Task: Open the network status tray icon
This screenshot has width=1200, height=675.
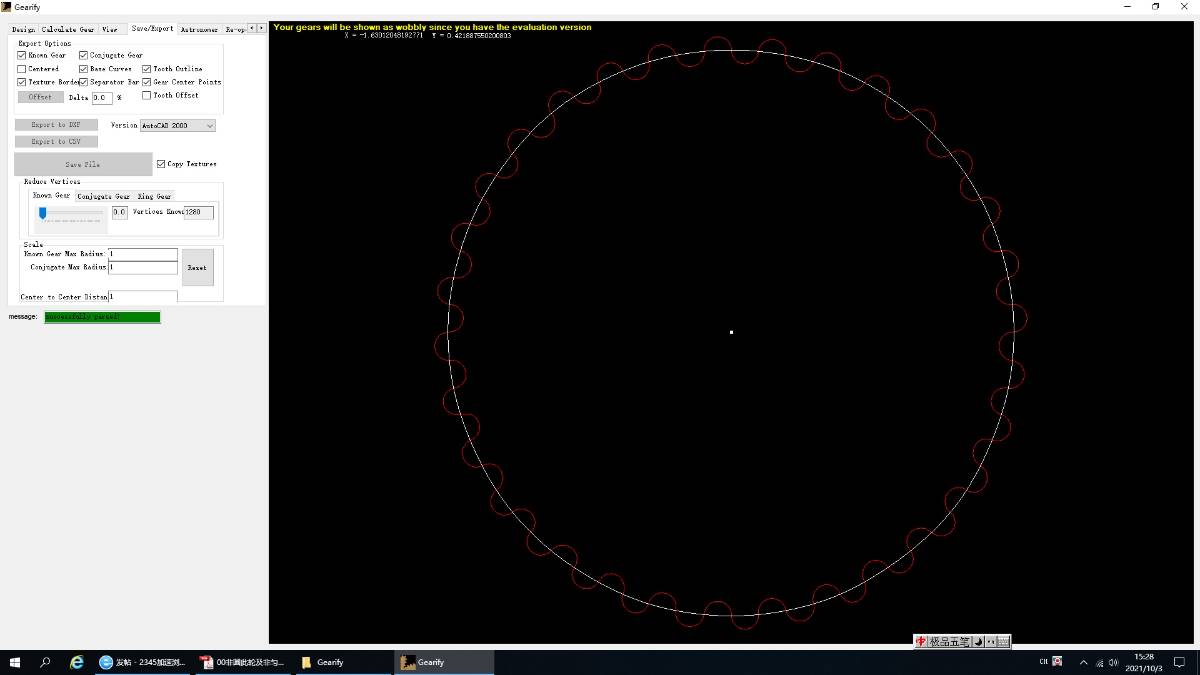Action: coord(1099,662)
